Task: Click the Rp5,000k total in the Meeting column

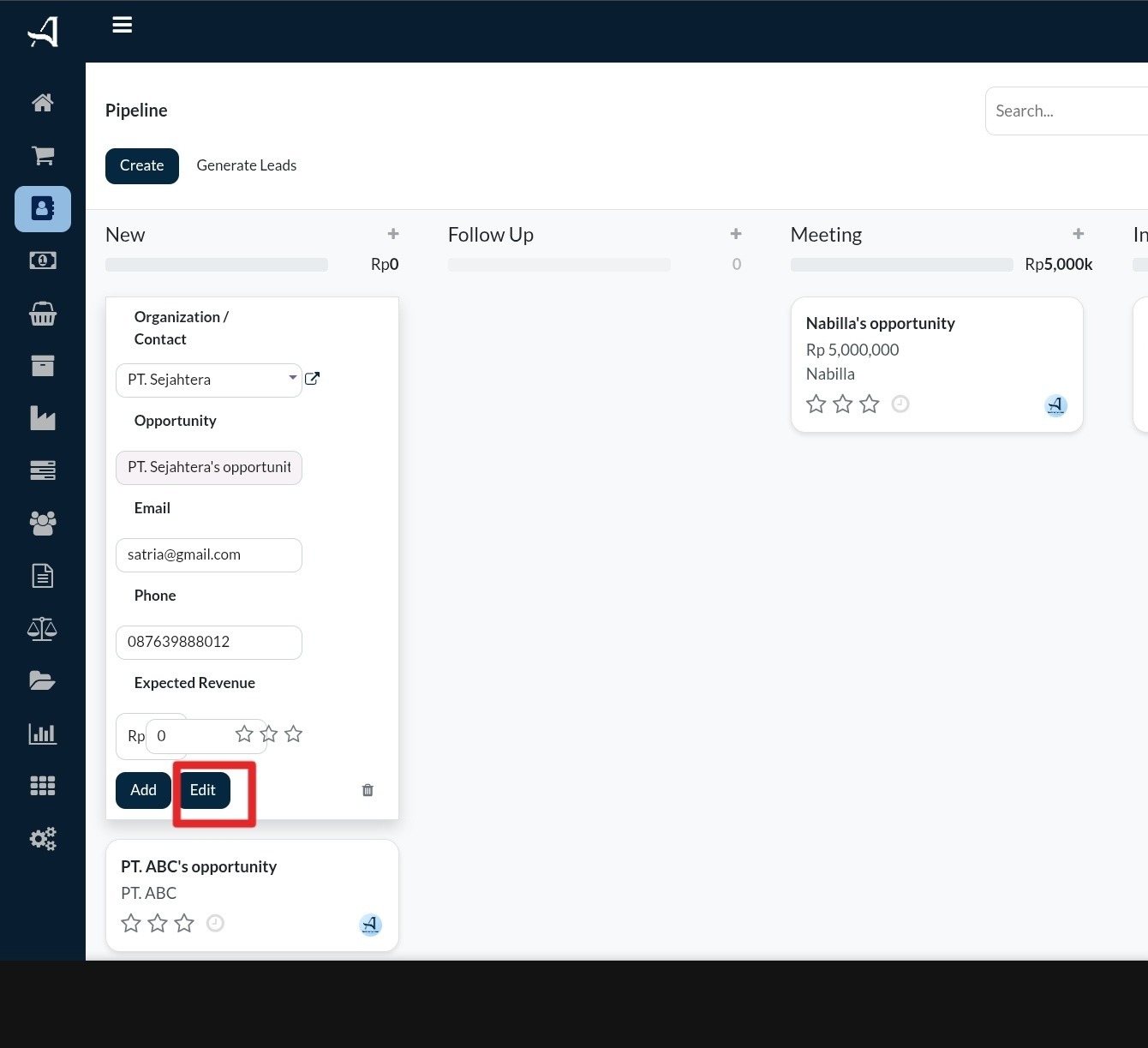Action: [x=1059, y=265]
